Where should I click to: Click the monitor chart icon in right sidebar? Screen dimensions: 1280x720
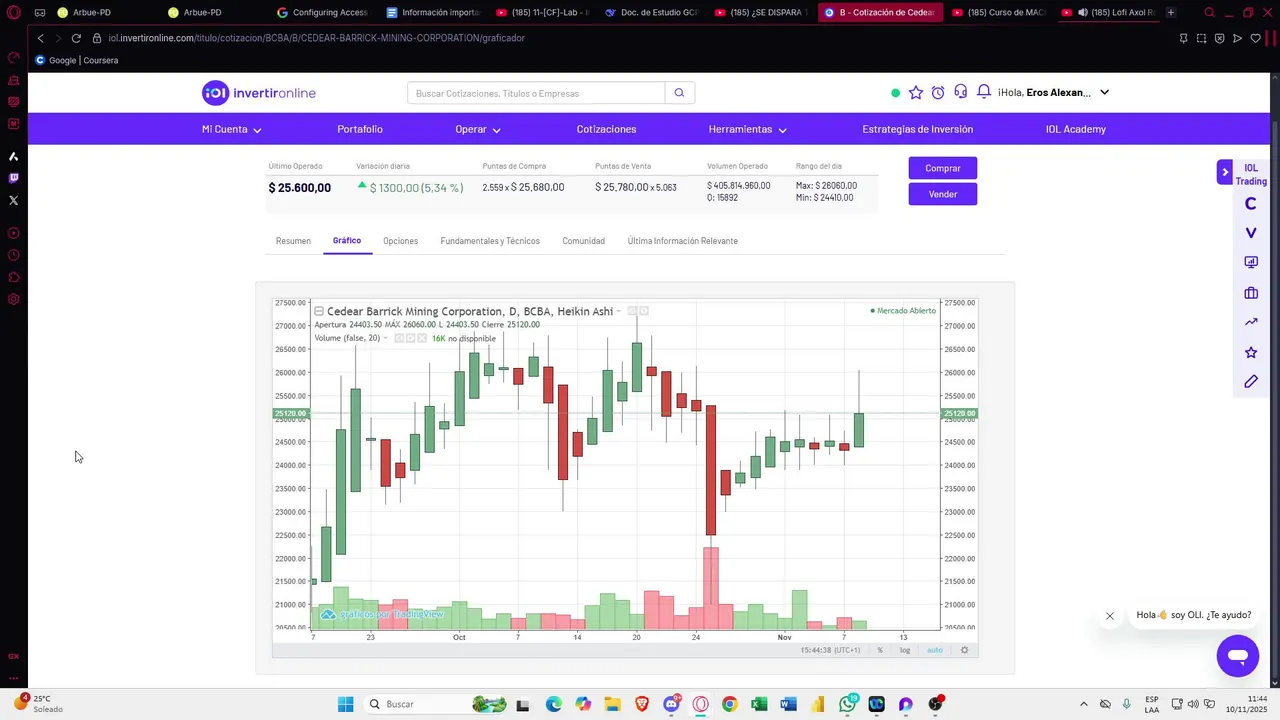coord(1251,262)
